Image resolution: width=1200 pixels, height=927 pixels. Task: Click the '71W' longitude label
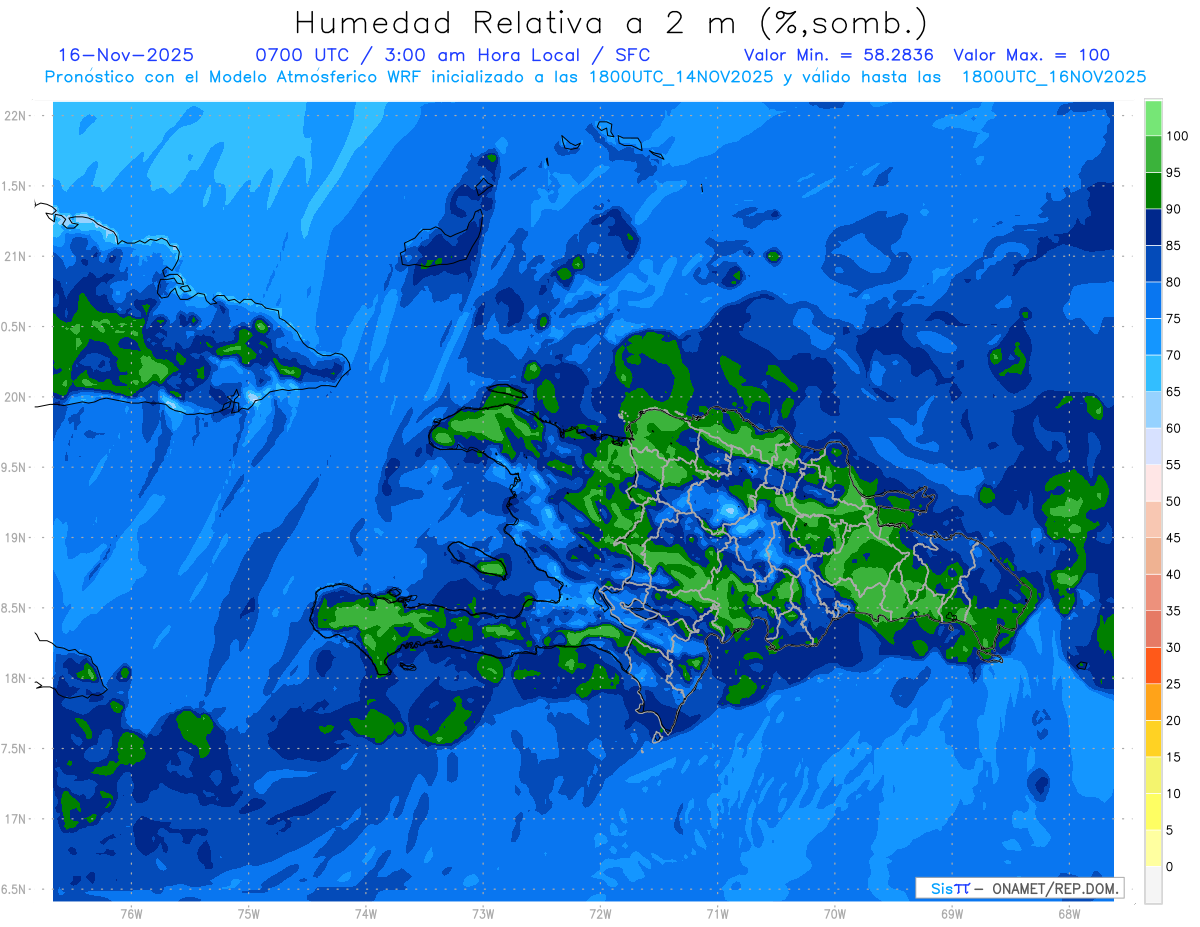coord(717,913)
